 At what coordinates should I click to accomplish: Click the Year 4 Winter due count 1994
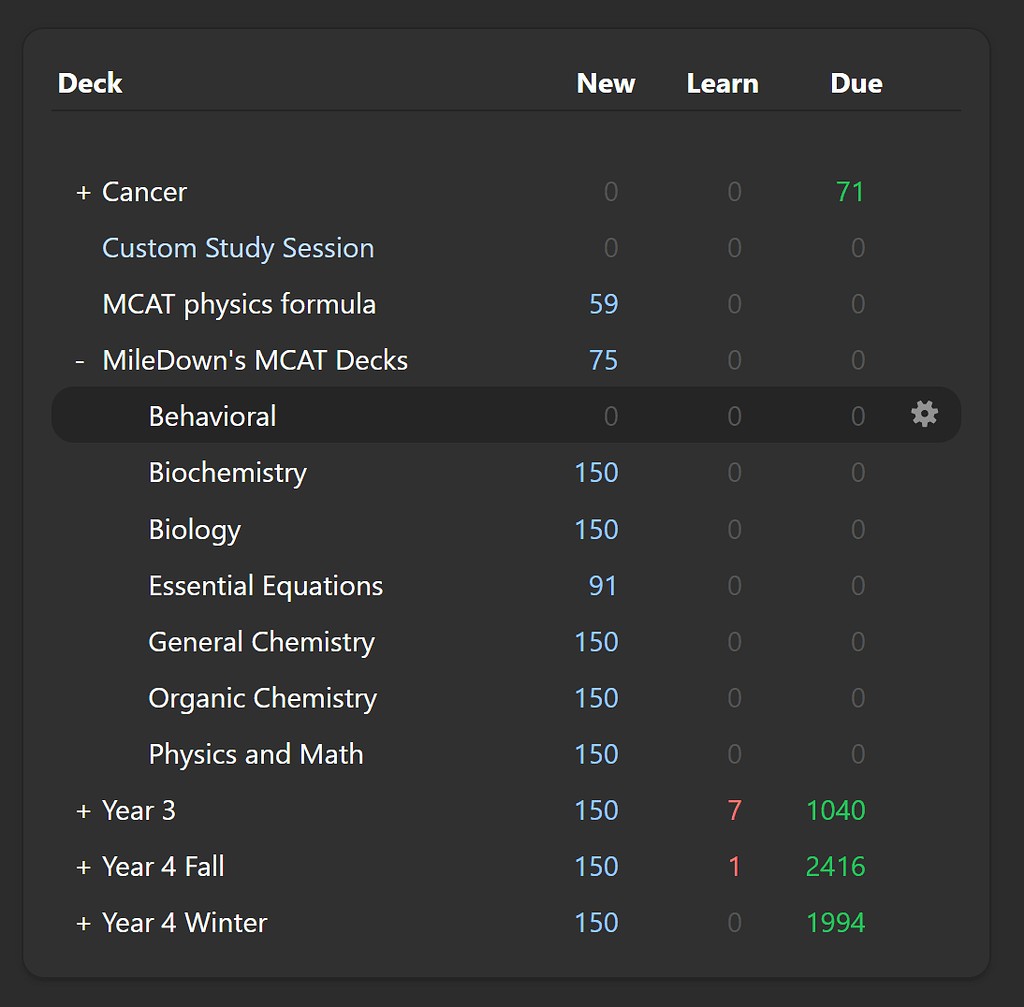pos(835,923)
